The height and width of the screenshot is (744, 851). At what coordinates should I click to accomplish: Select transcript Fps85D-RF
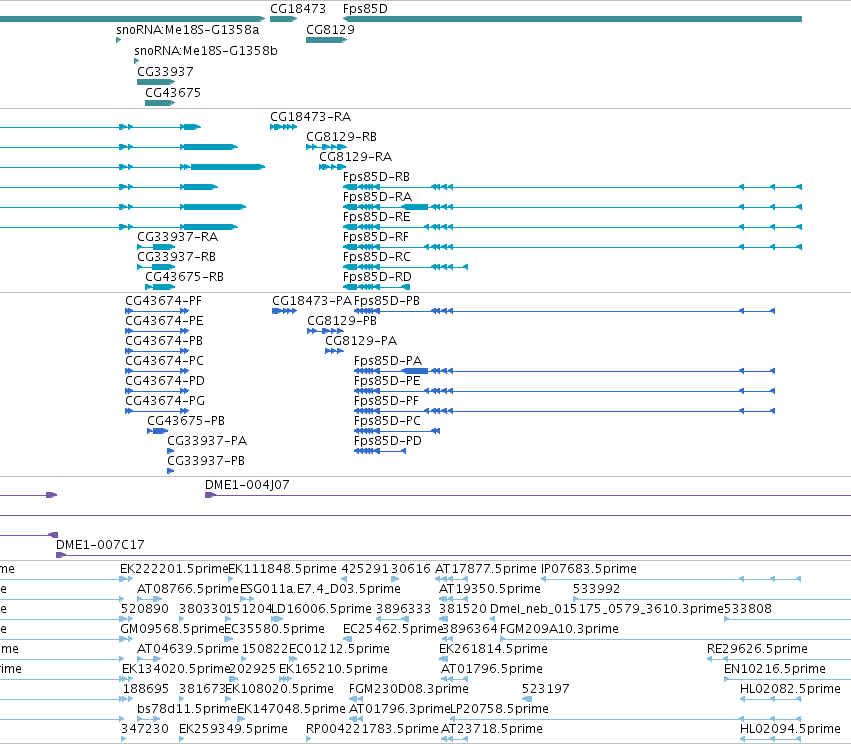[x=376, y=237]
